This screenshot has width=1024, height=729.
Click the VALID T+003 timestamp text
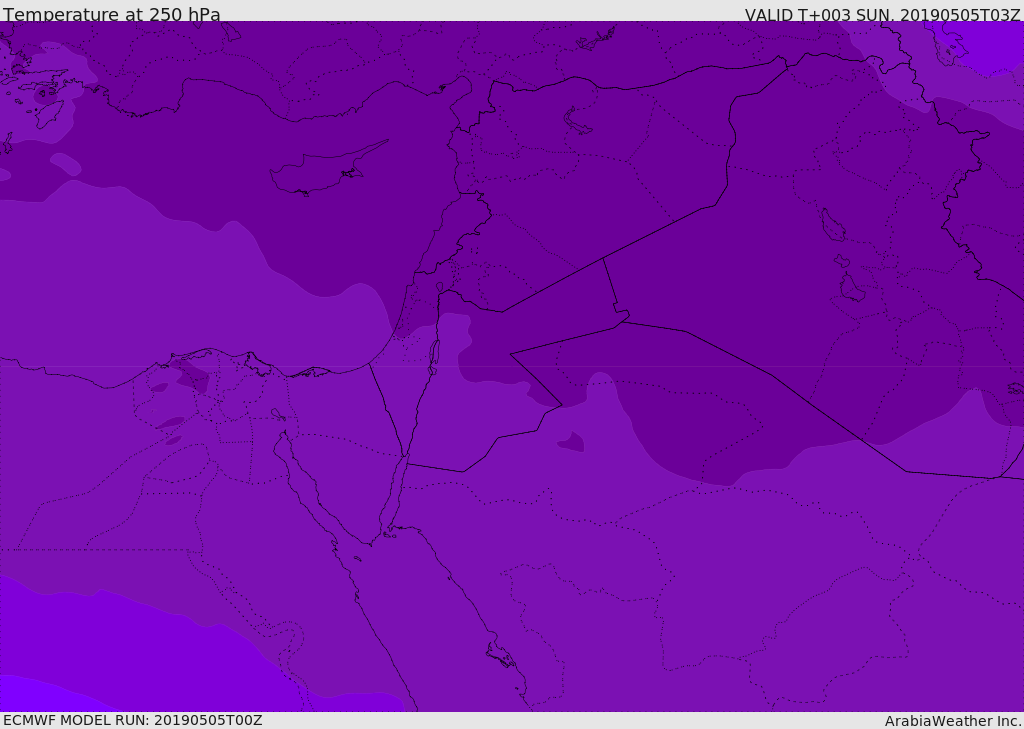pyautogui.click(x=882, y=15)
